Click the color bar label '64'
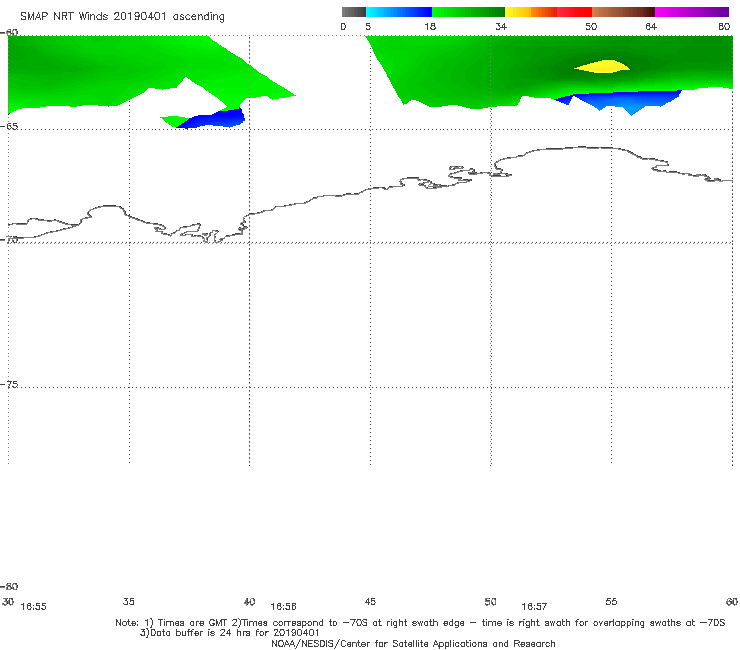Image resolution: width=740 pixels, height=650 pixels. coord(651,26)
